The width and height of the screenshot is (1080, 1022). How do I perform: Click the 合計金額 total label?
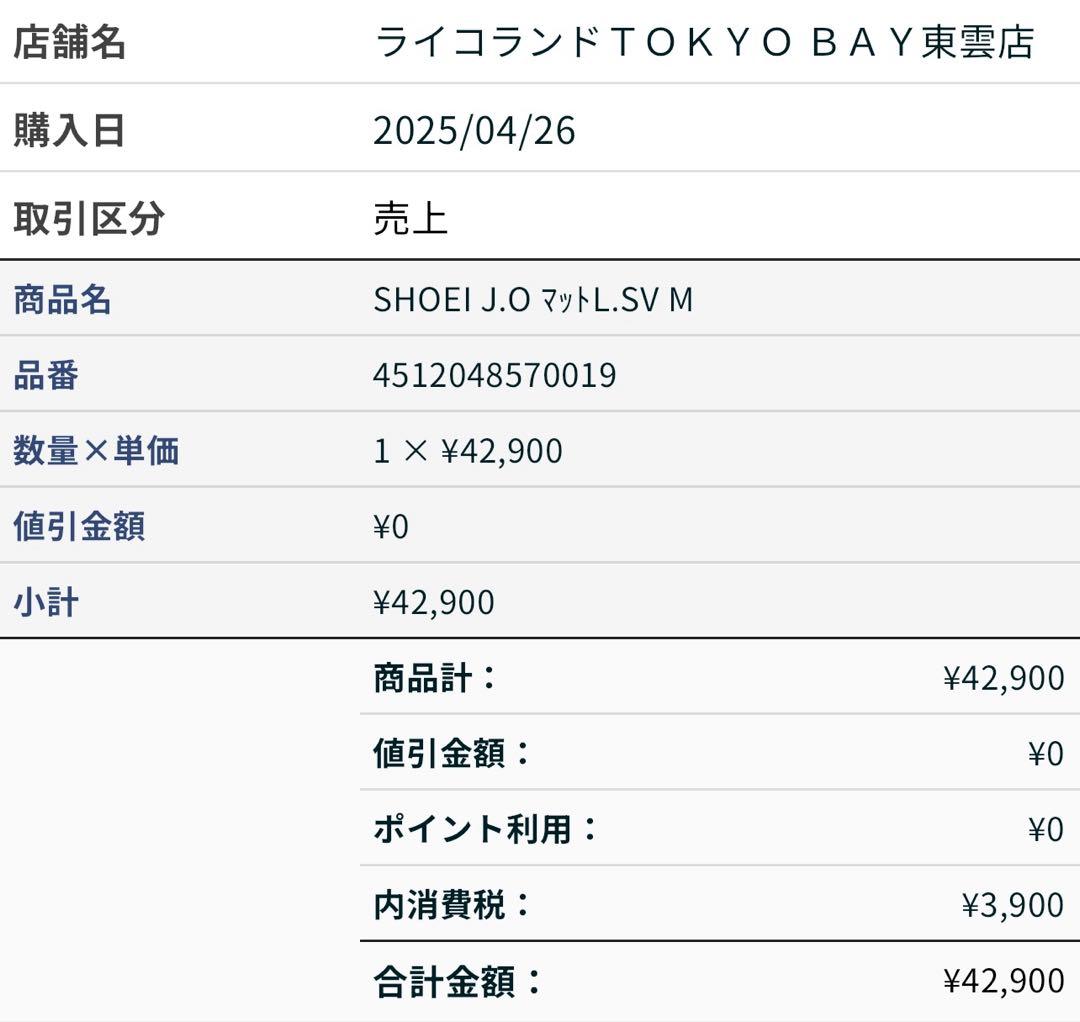click(x=457, y=981)
